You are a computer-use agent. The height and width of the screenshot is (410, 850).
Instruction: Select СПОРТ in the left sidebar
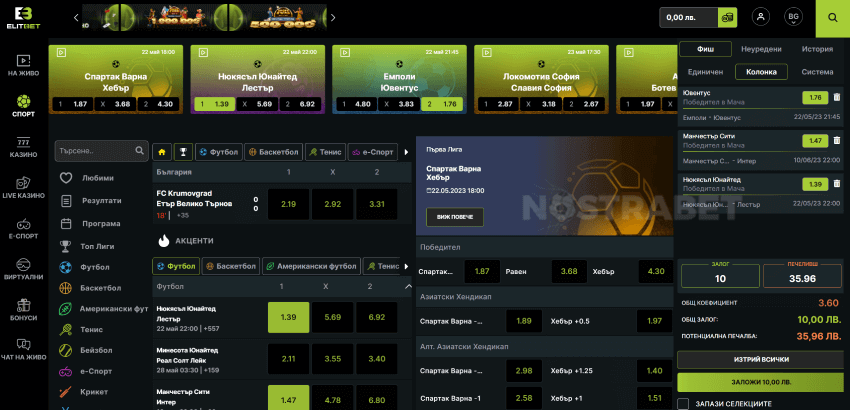[x=23, y=106]
